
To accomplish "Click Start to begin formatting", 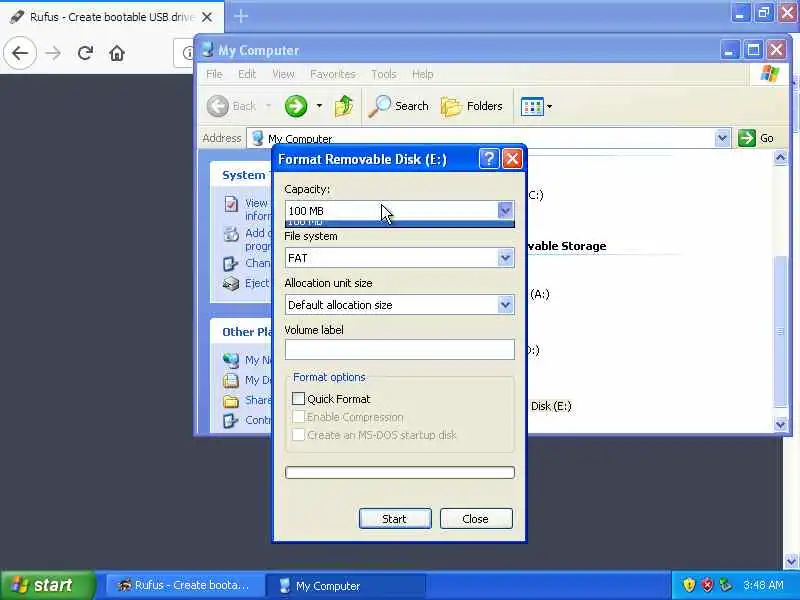I will click(395, 518).
